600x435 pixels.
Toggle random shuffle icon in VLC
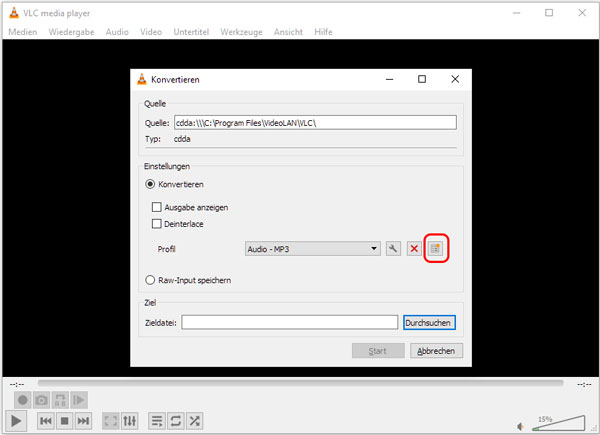[194, 421]
